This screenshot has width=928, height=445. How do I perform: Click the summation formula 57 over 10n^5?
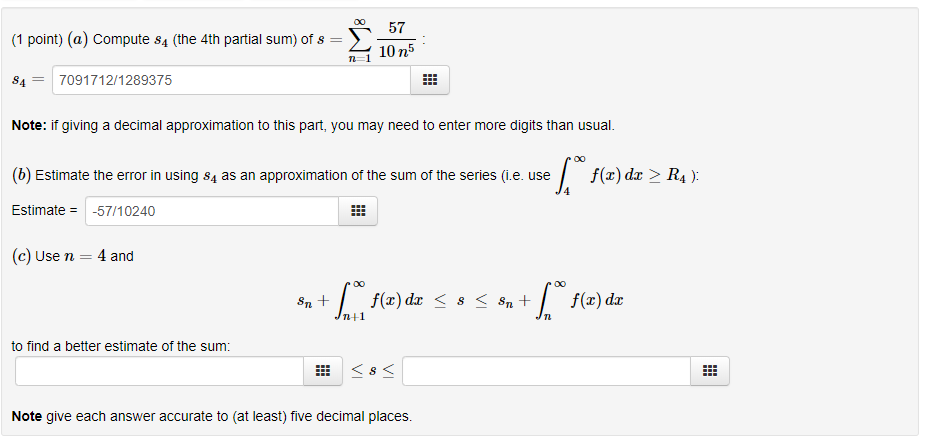(382, 40)
